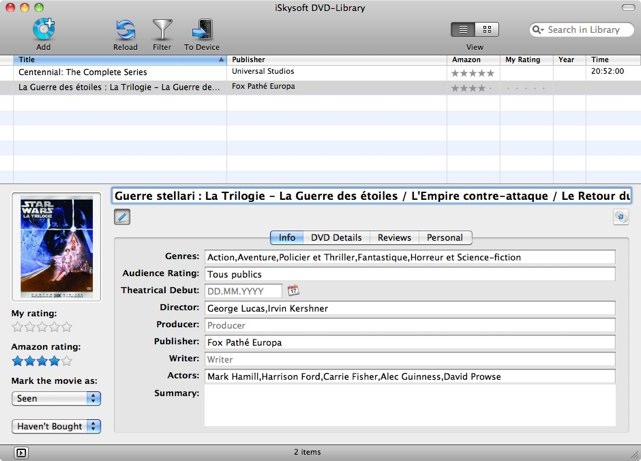Switch to list view mode
Screen dimensions: 641x461
click(463, 29)
